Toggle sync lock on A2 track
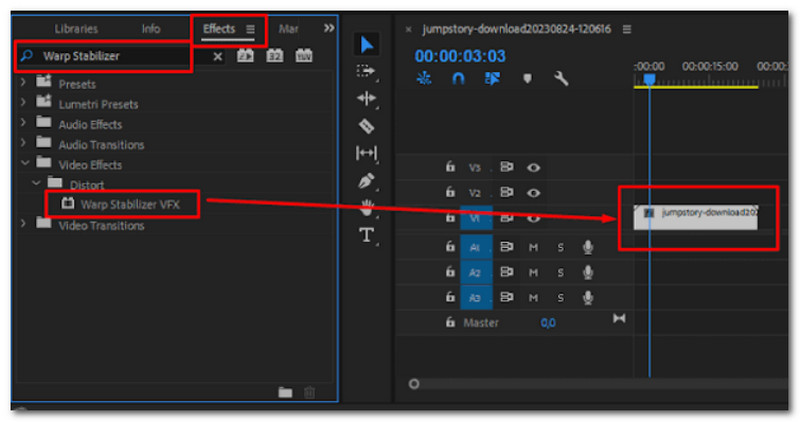The height and width of the screenshot is (422, 800). tap(506, 272)
